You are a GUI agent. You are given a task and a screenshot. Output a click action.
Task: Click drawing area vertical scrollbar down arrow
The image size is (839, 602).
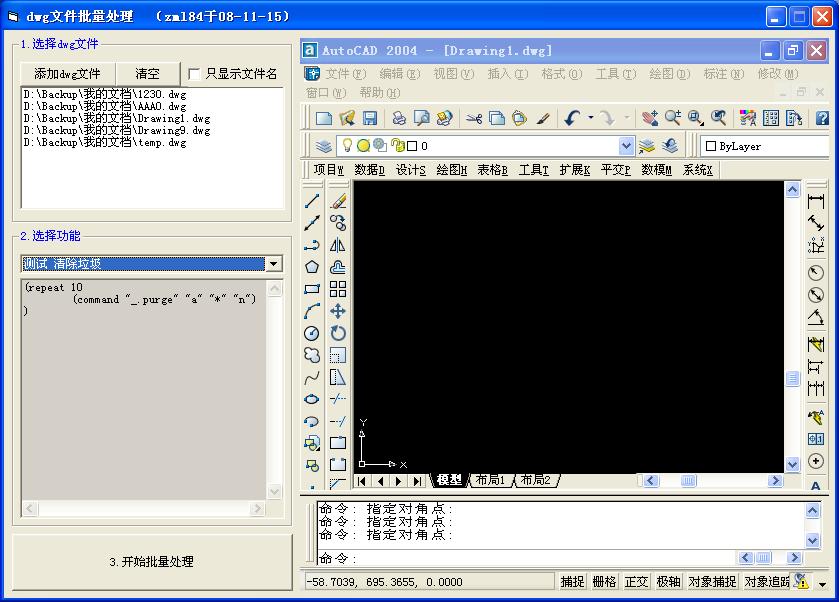792,464
